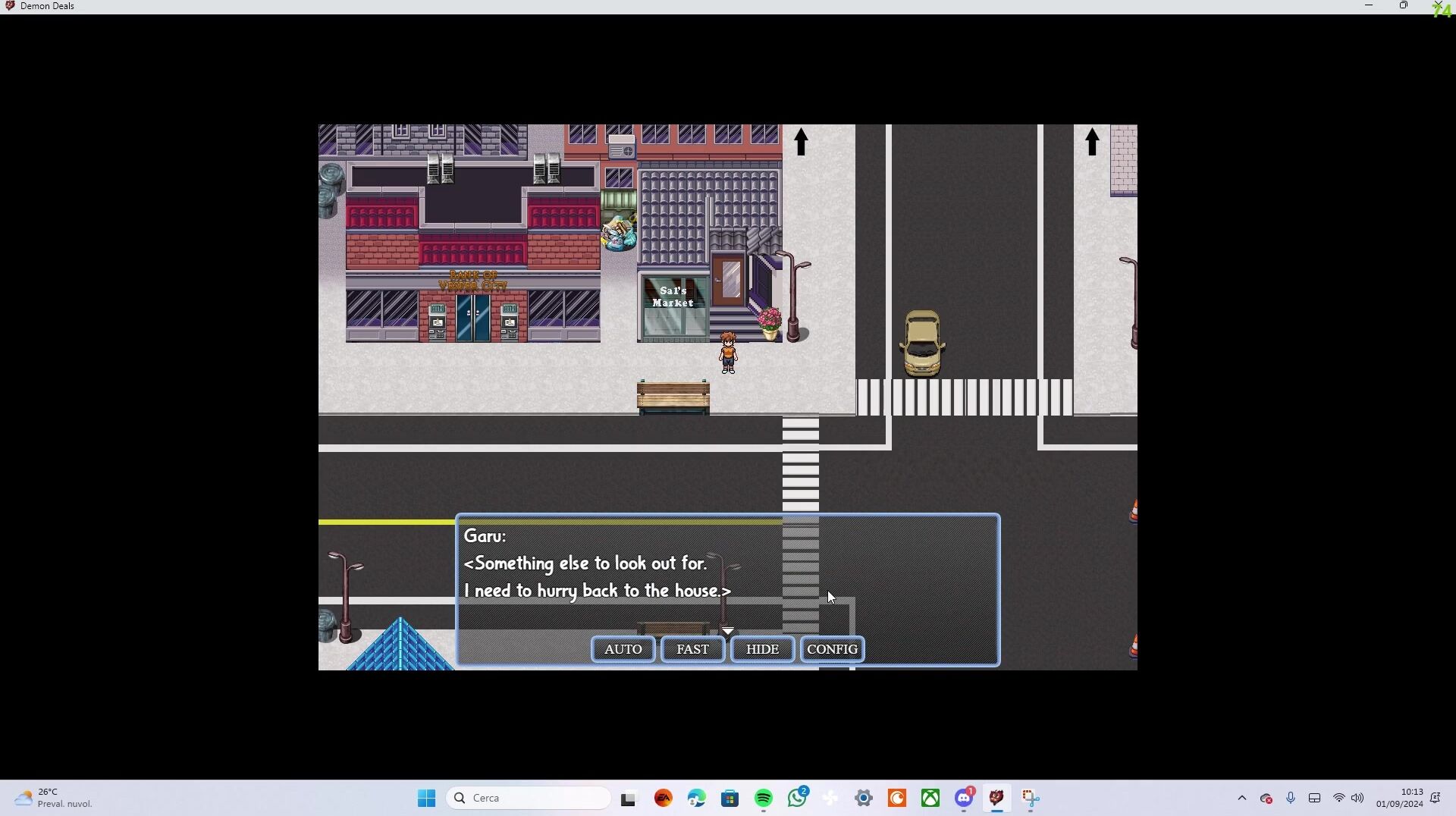Image resolution: width=1456 pixels, height=816 pixels.
Task: Open the Snipping Tool from taskbar
Action: [1030, 798]
